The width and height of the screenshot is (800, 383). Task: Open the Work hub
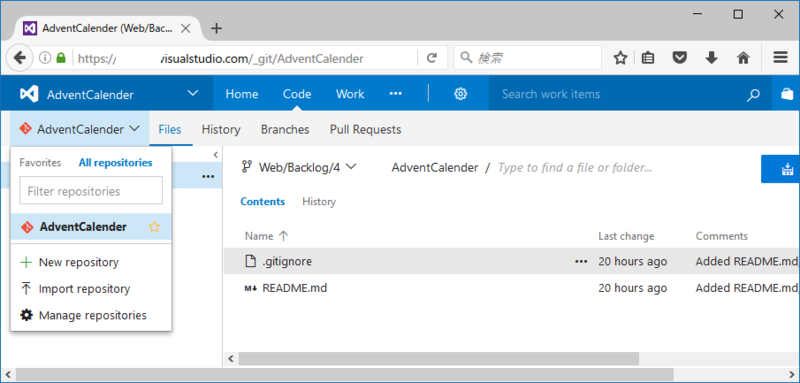click(x=350, y=94)
